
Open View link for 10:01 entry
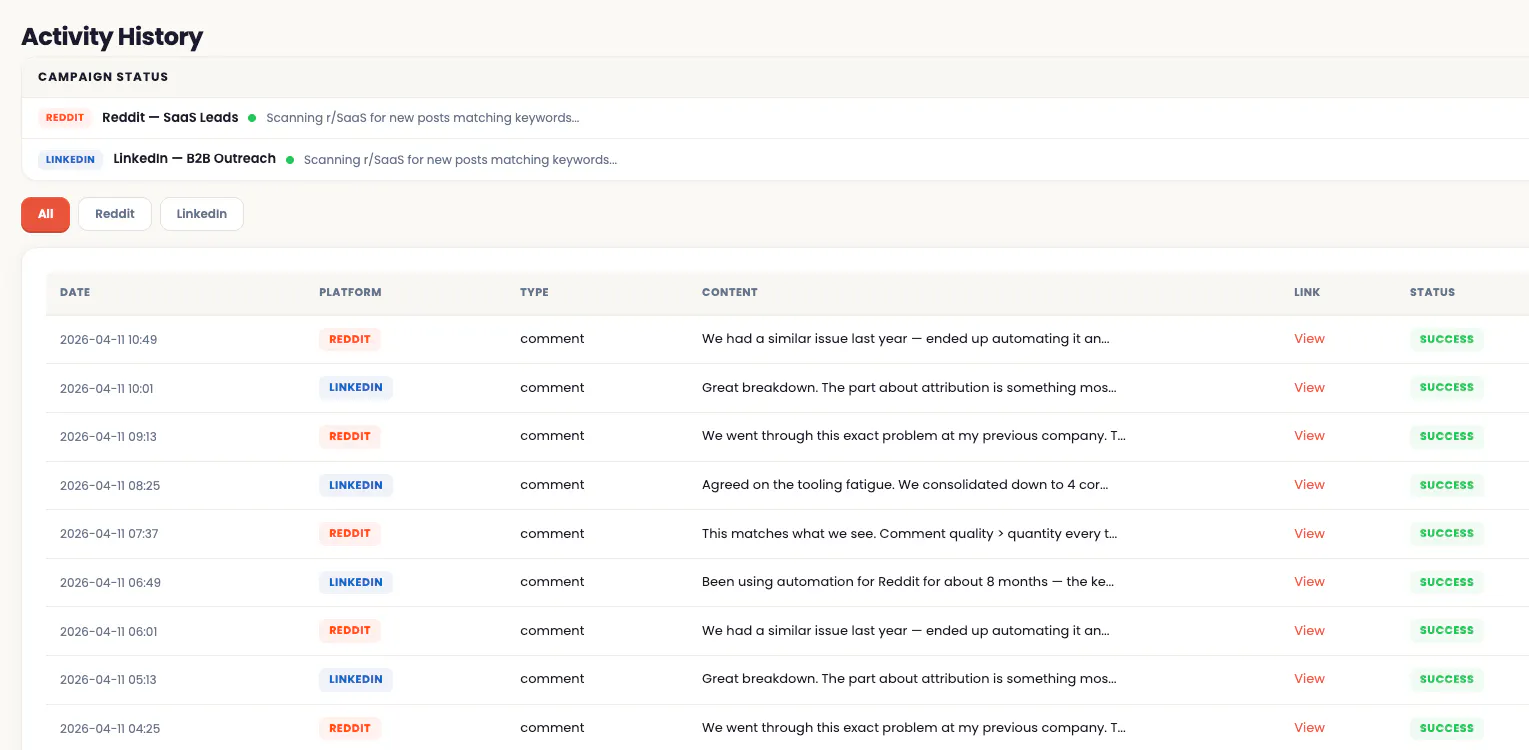(x=1309, y=388)
